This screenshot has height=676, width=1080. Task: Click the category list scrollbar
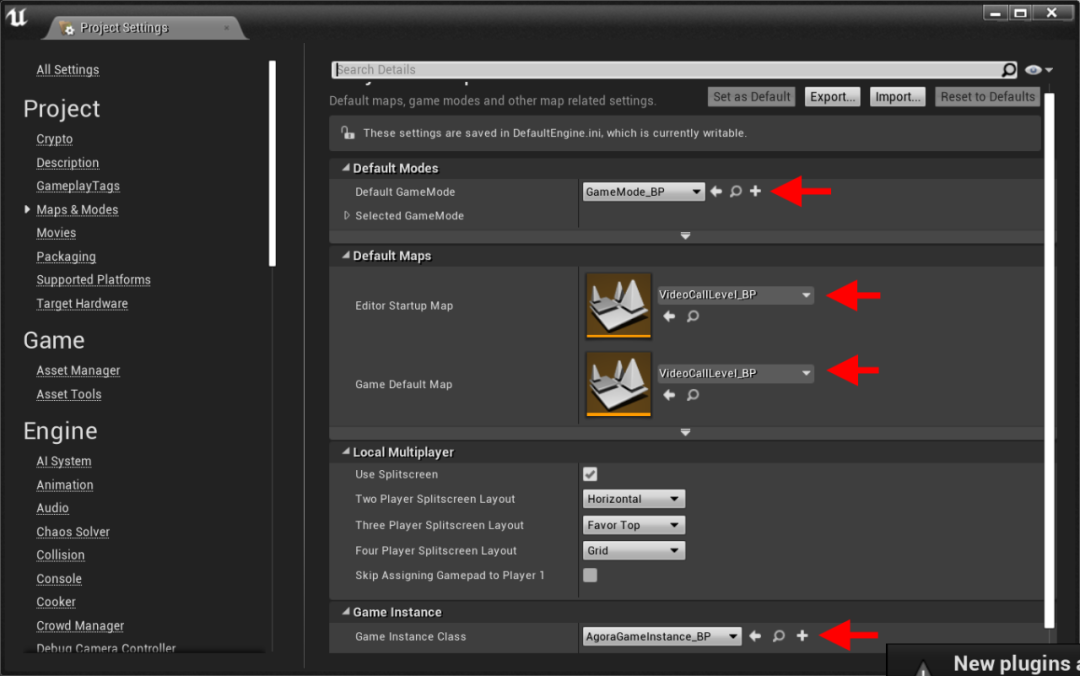[272, 163]
